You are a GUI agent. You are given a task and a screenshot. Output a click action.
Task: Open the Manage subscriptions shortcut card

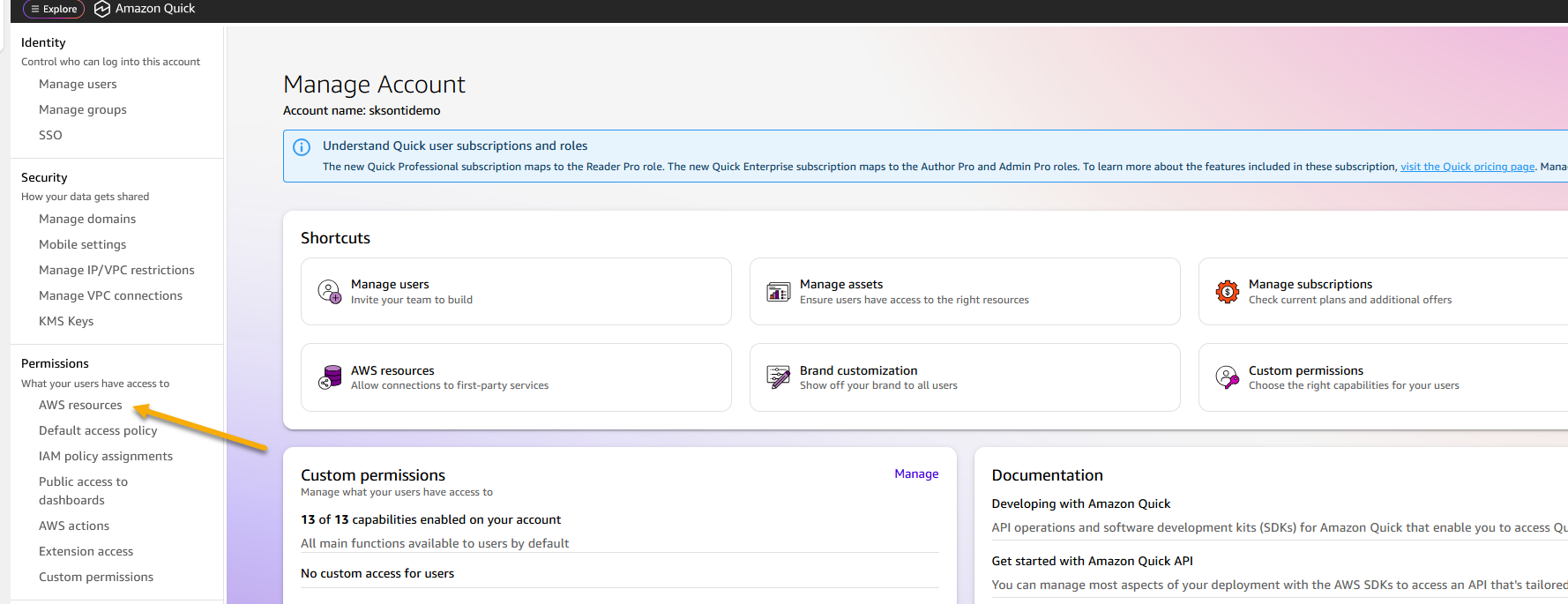click(x=1383, y=292)
